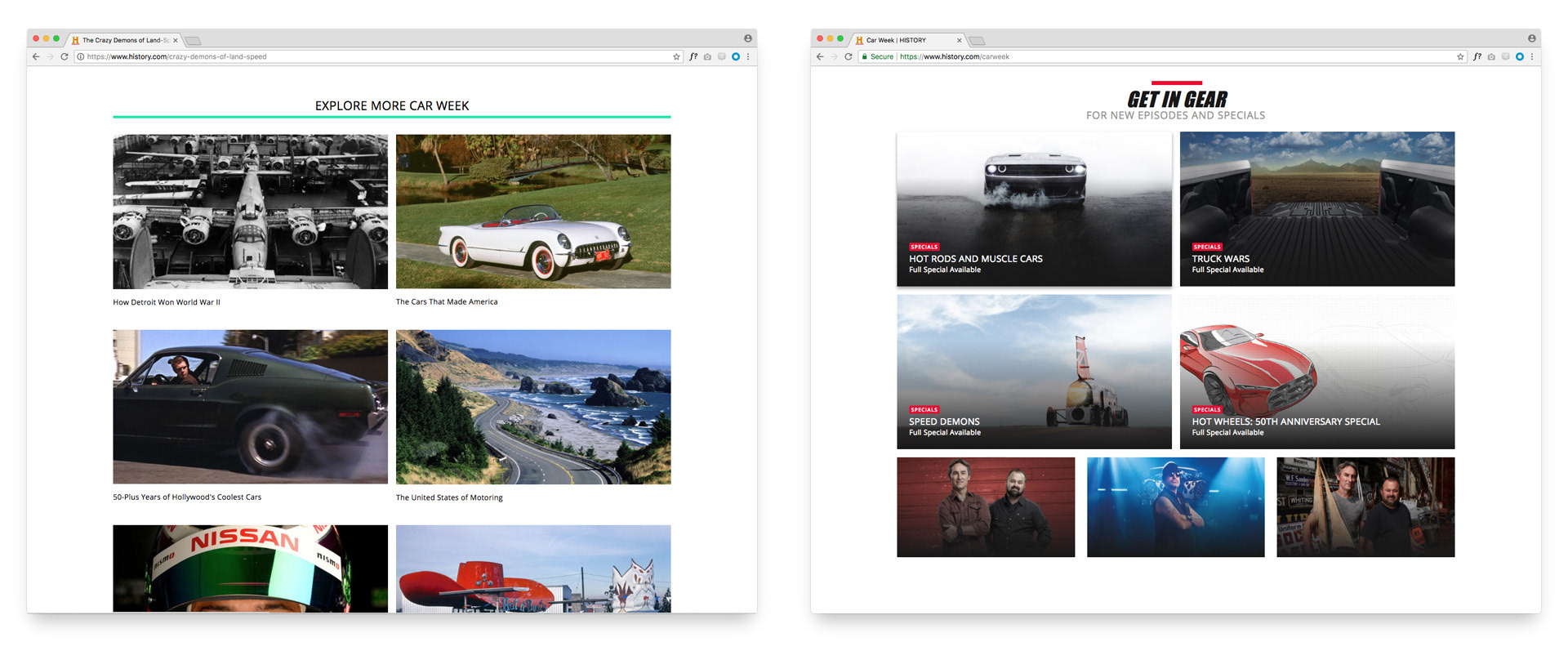
Task: Open the white Corvette photo
Action: 533,212
